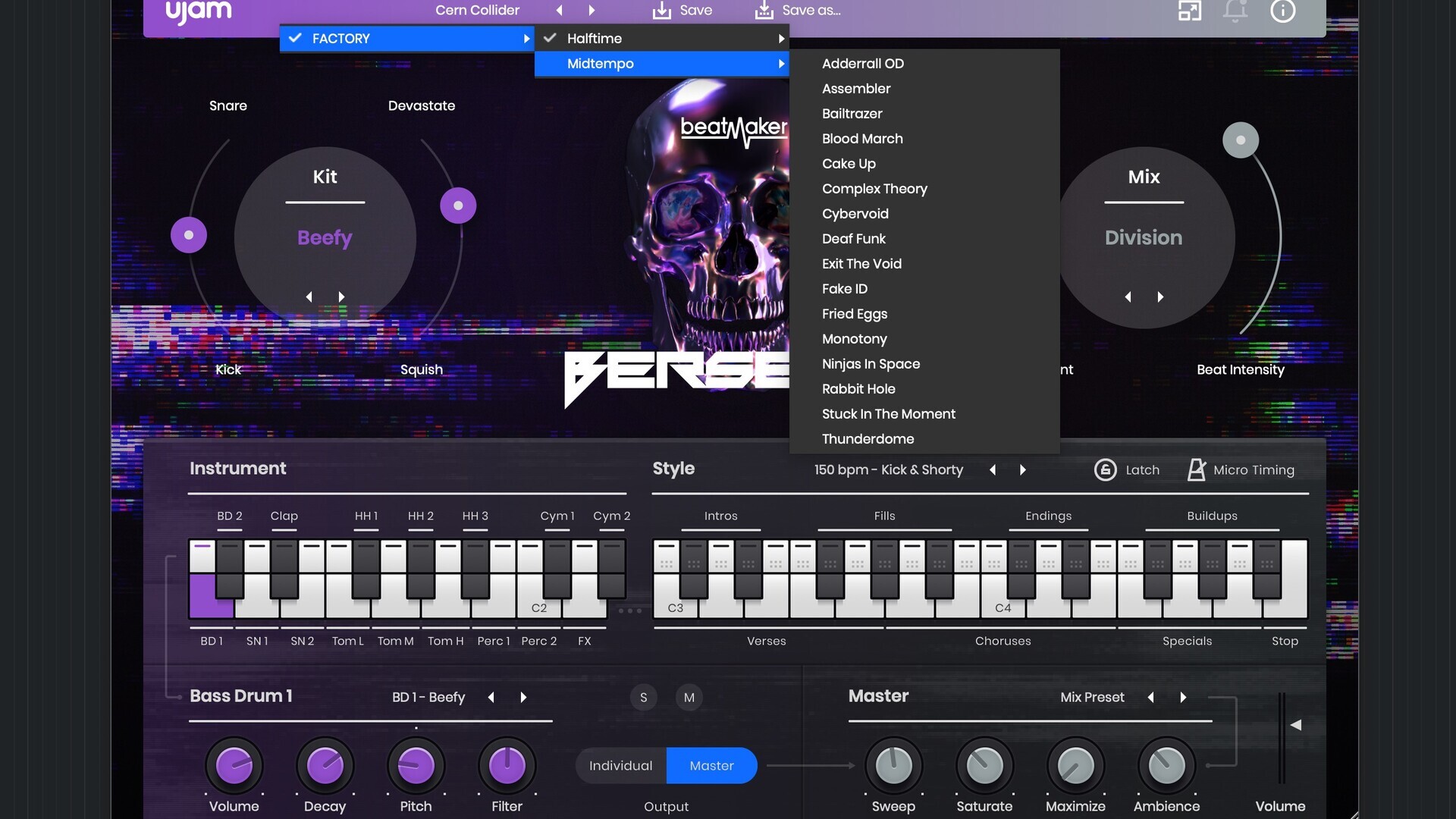This screenshot has width=1456, height=819.
Task: Choose the previous Bass Drum 1 sample
Action: click(491, 698)
